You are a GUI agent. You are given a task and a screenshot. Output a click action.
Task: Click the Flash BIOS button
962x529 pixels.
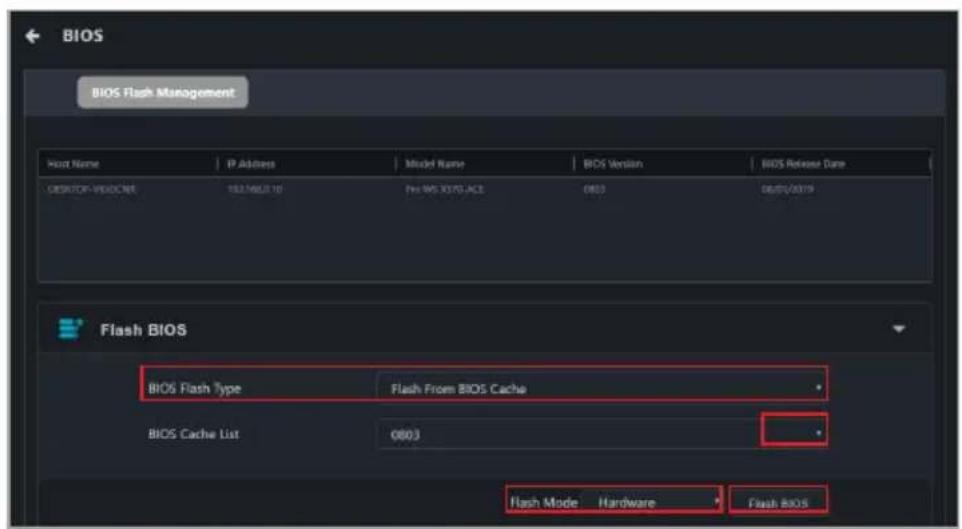[778, 503]
